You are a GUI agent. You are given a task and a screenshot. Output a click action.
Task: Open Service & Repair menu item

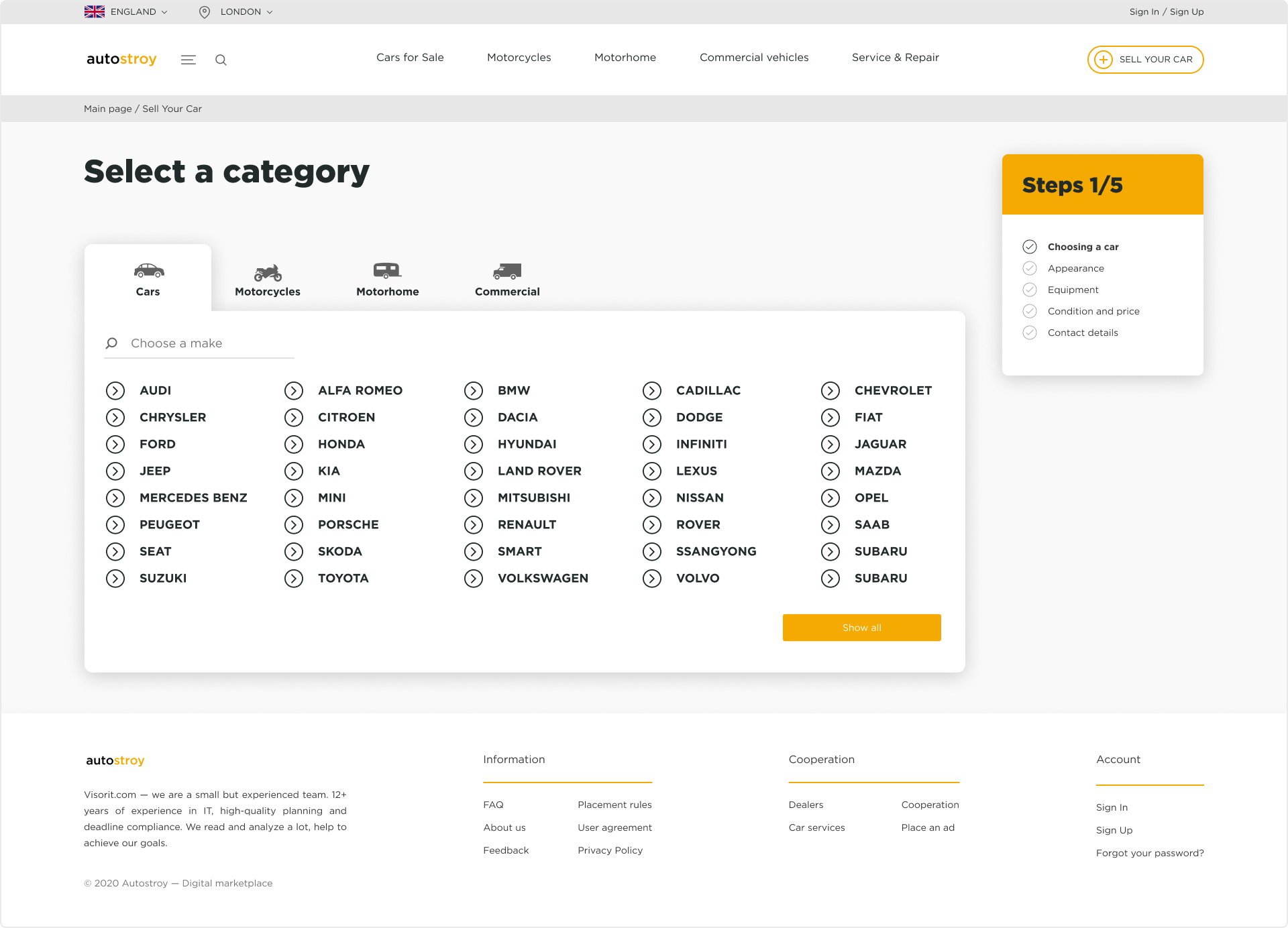[x=896, y=58]
